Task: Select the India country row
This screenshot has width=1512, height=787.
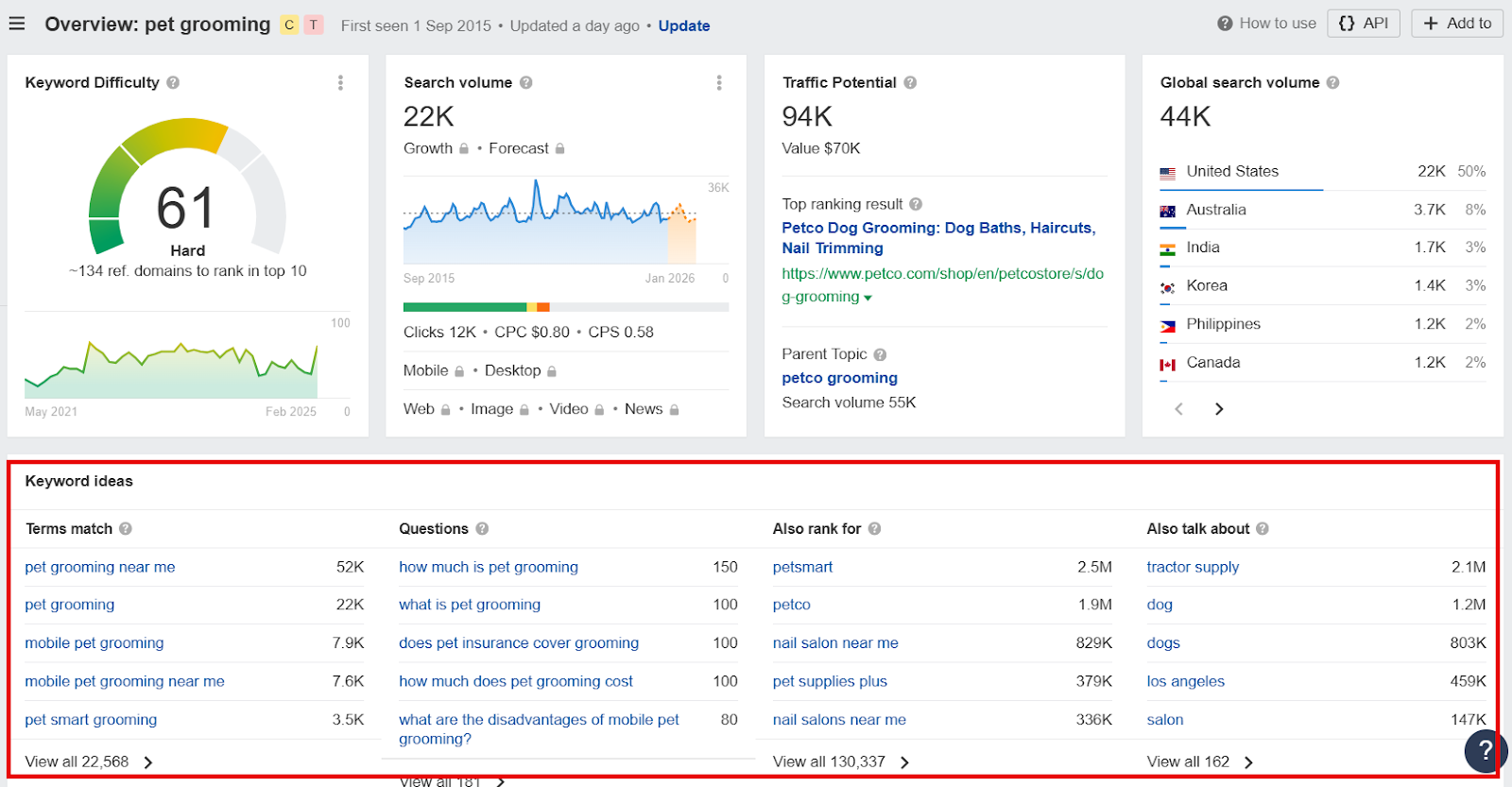Action: pos(1323,248)
